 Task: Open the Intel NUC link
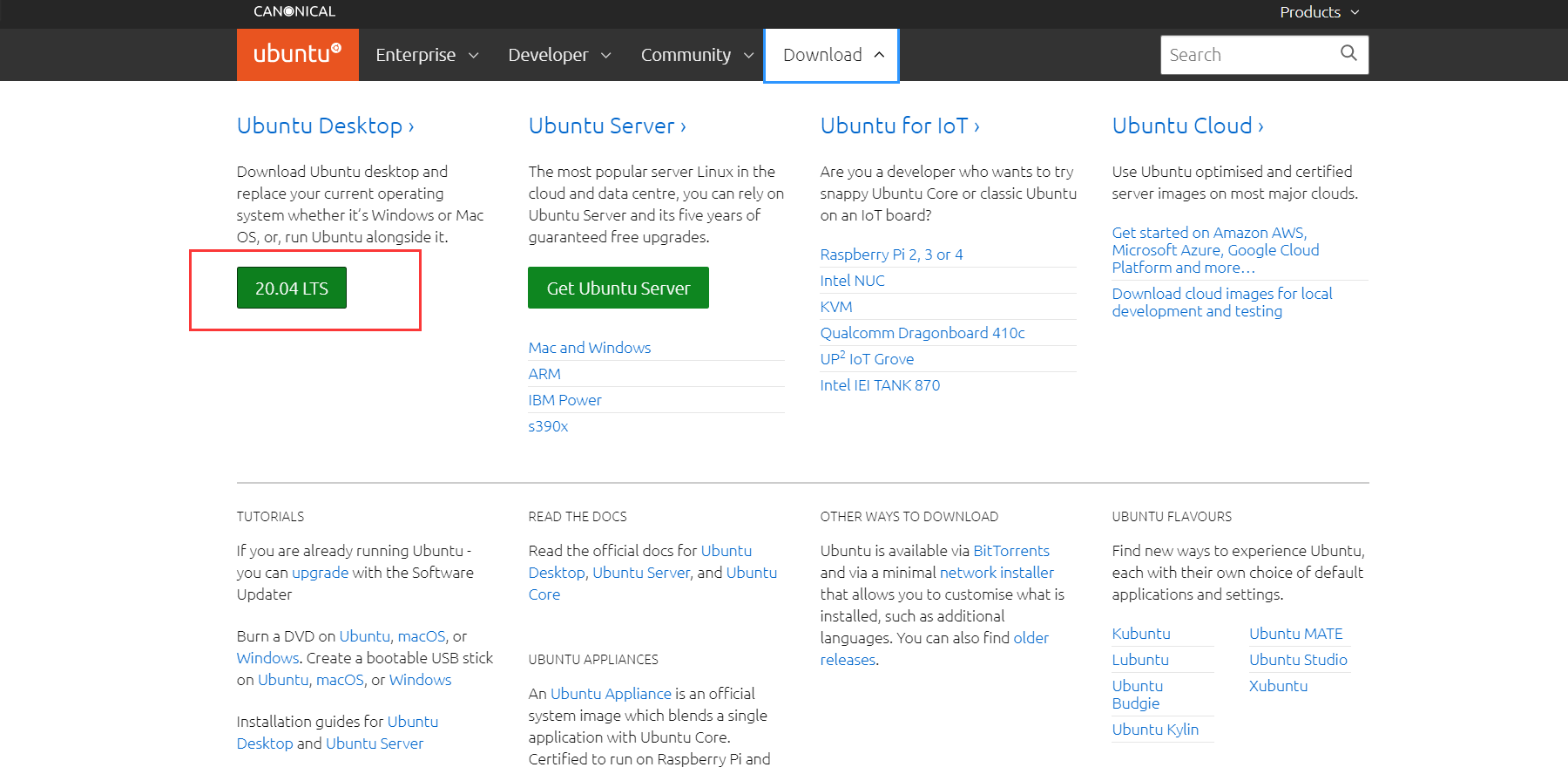pos(852,281)
